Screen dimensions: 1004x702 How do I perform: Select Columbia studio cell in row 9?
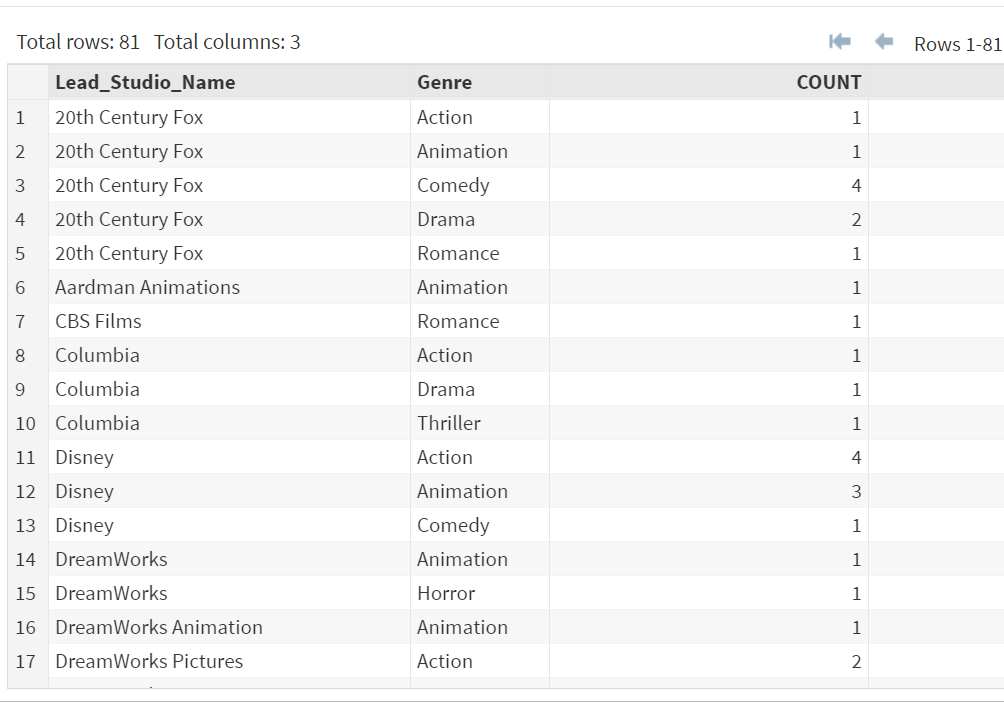click(97, 390)
